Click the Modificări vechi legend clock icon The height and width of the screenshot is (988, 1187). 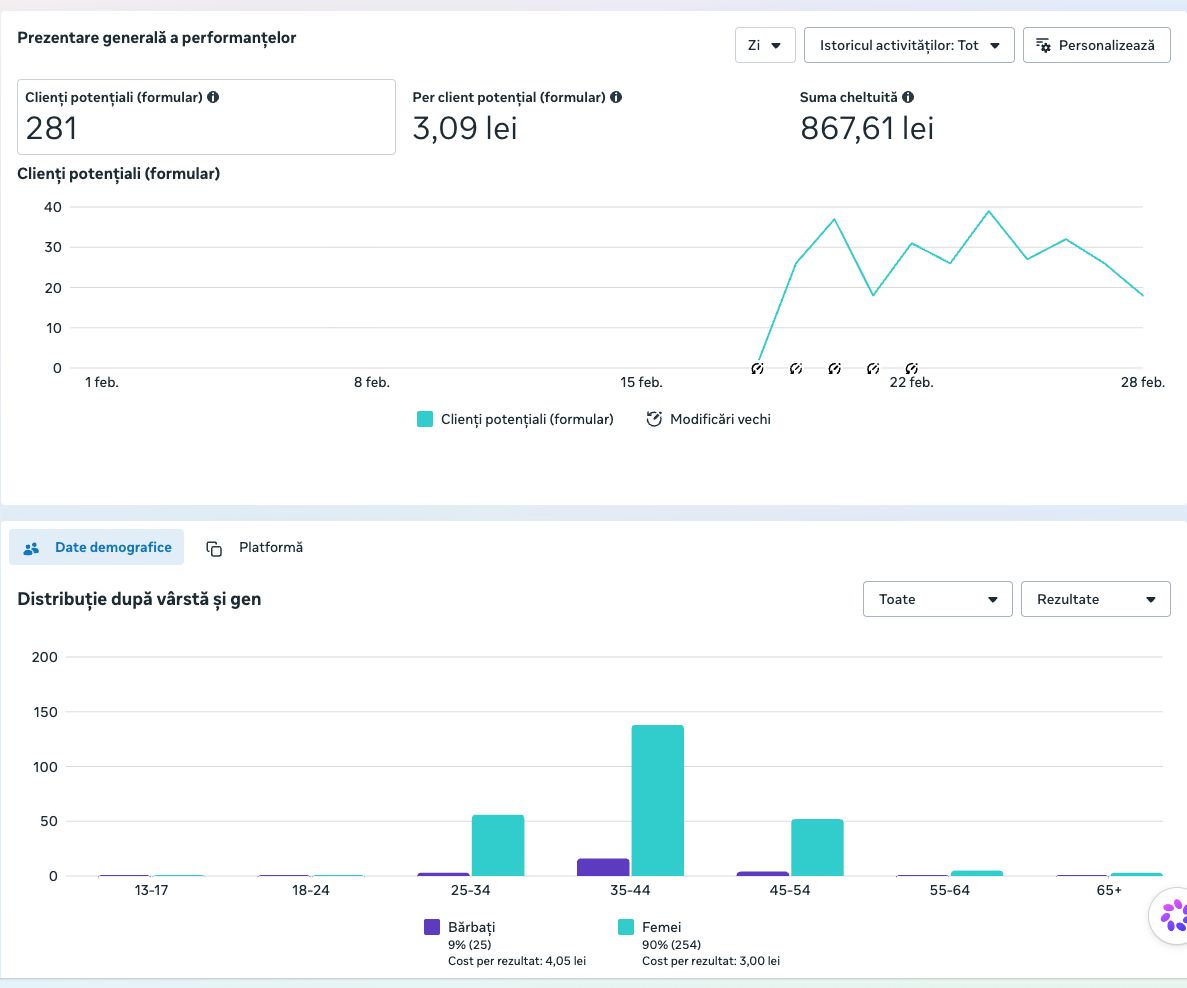point(654,419)
